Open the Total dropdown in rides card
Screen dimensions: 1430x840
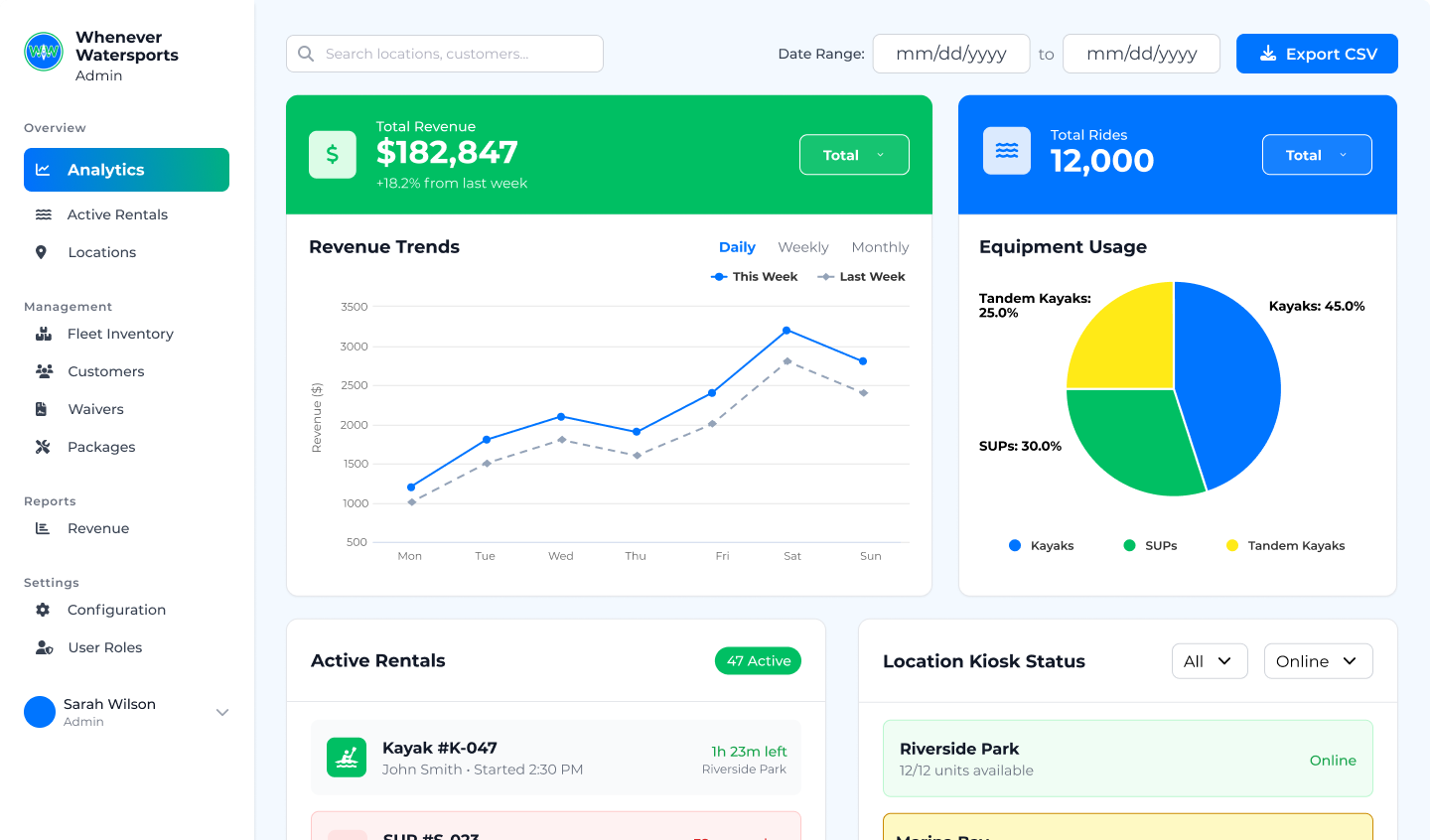point(1317,155)
